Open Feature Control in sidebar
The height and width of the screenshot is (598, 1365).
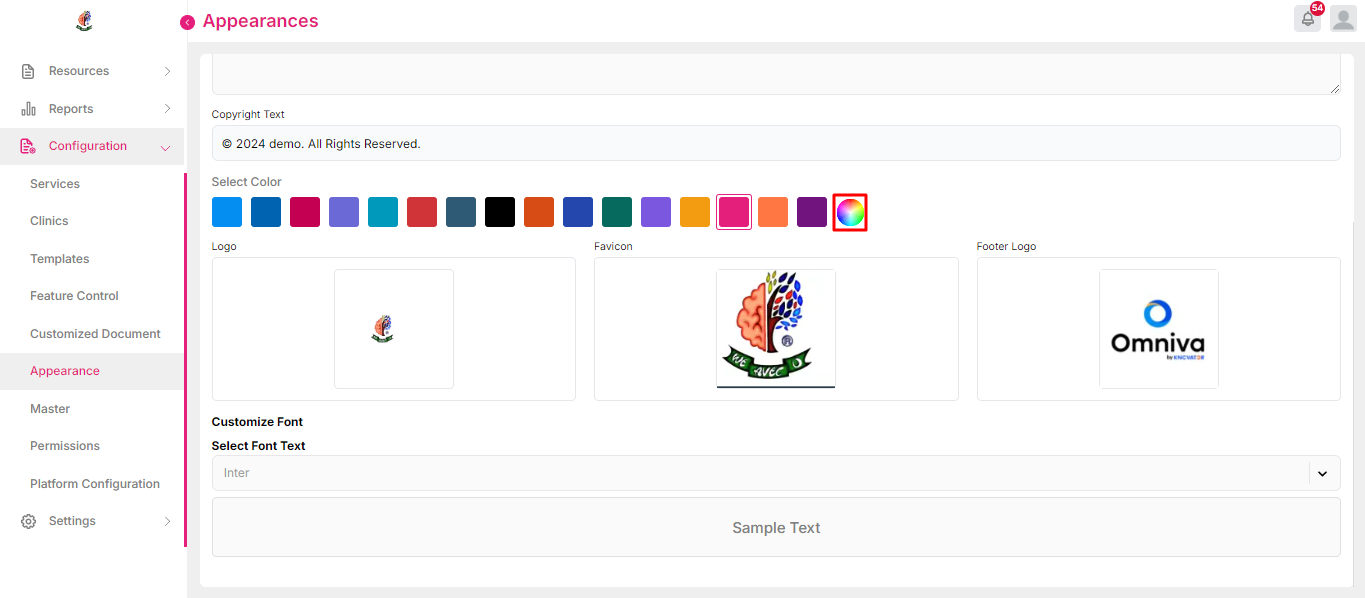(74, 296)
